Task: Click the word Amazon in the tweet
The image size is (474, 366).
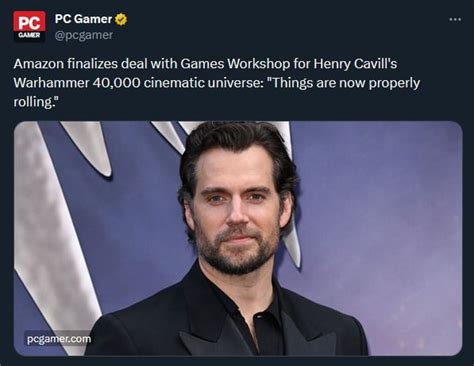Action: point(38,63)
